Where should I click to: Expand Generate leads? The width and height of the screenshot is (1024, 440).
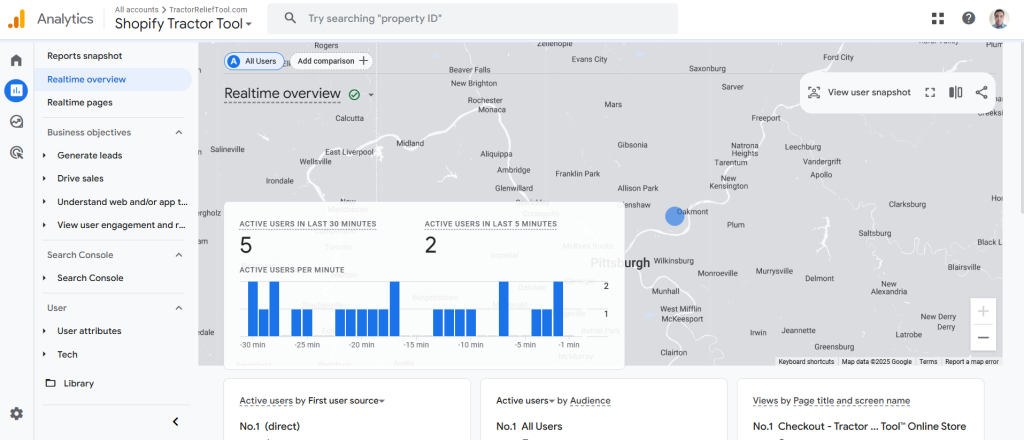point(44,155)
